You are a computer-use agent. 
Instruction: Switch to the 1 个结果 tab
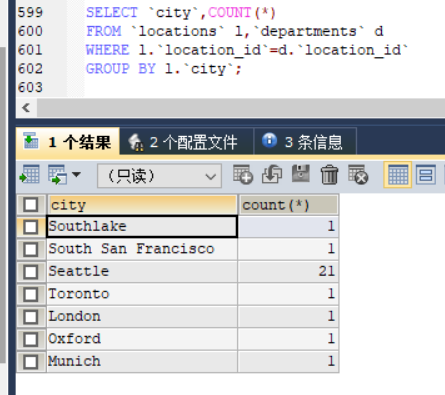click(68, 142)
